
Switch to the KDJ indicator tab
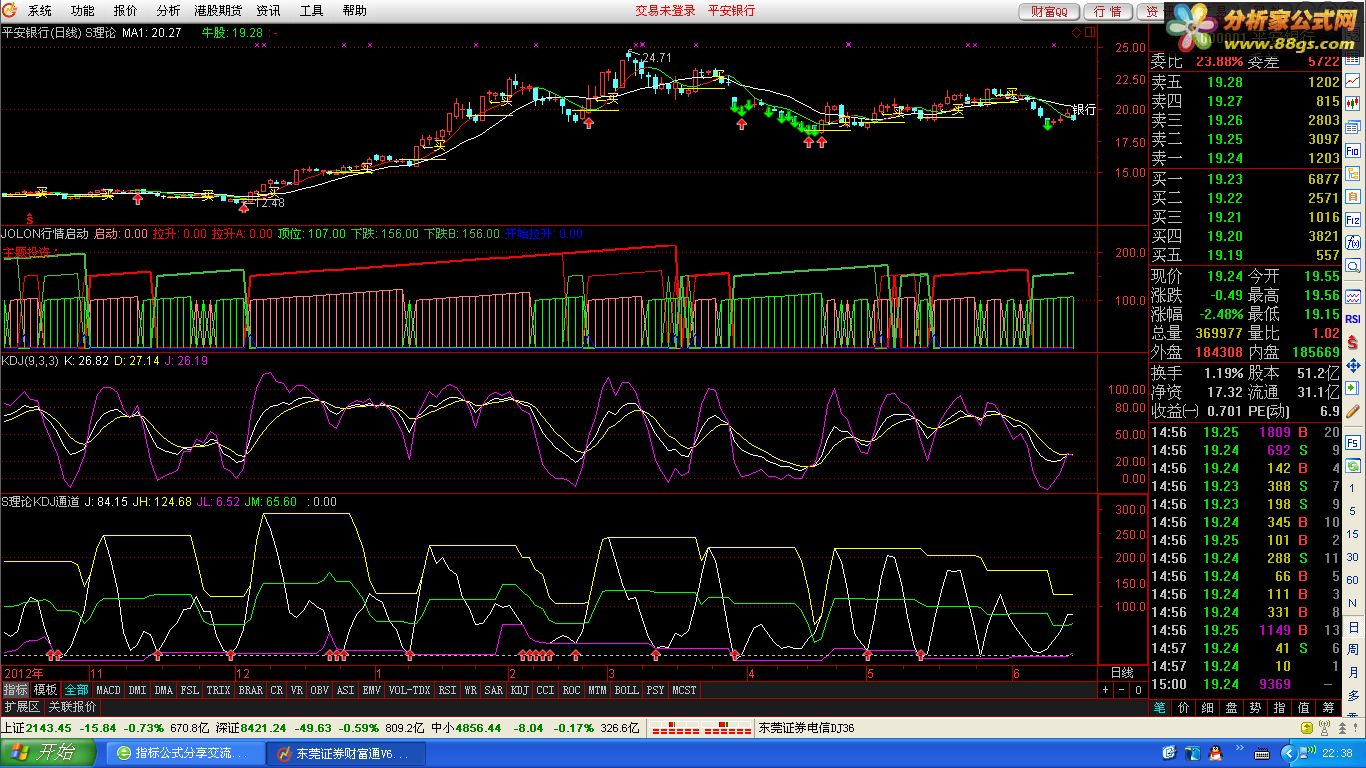coord(519,690)
